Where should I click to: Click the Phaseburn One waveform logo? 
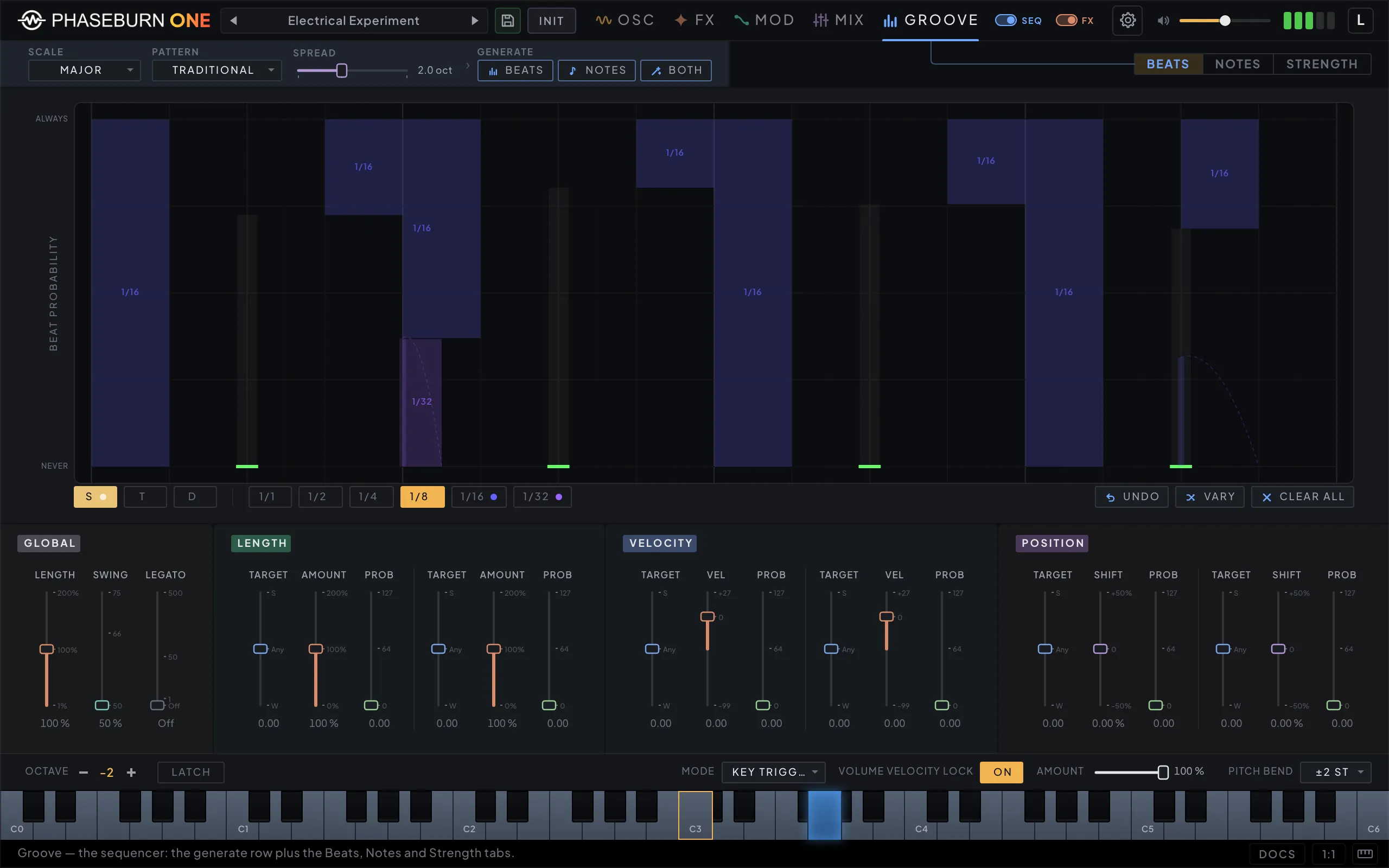tap(31, 20)
